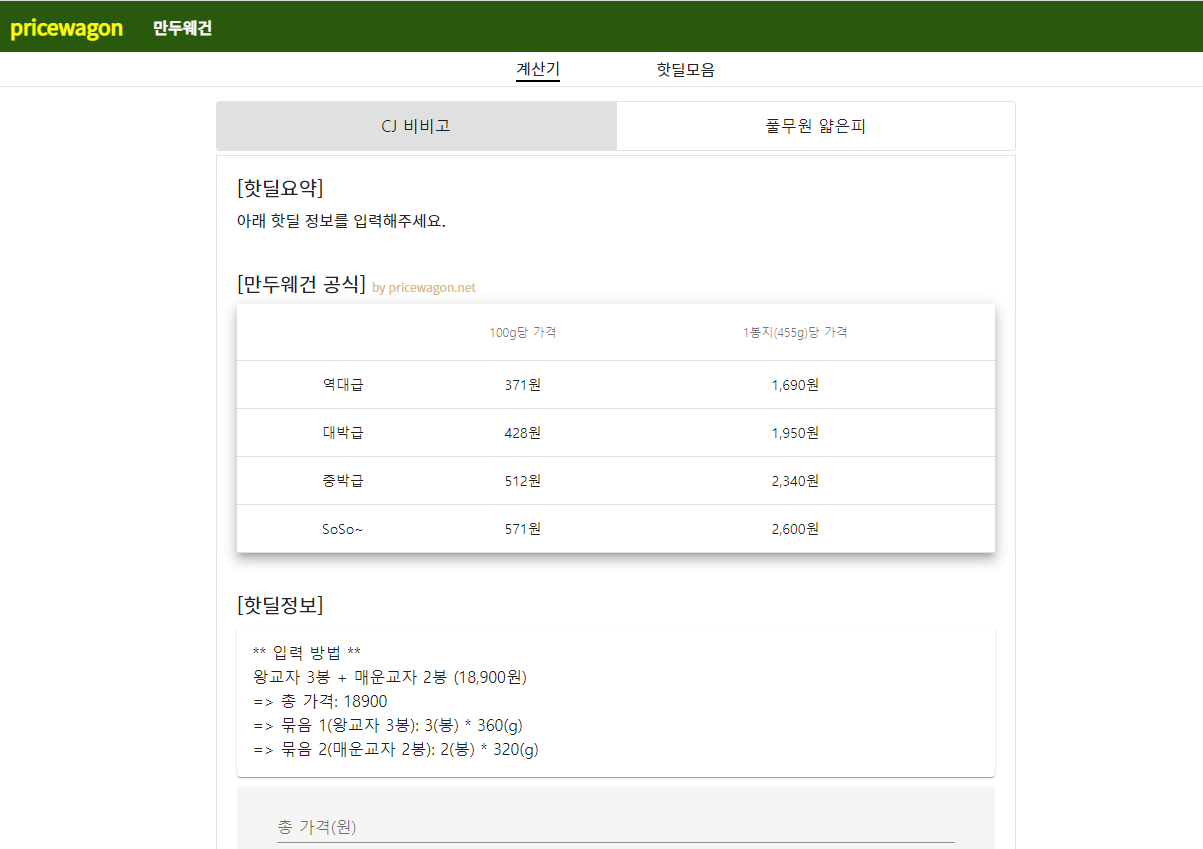Click the 1,690원 price cell
Image resolution: width=1203 pixels, height=849 pixels.
(x=795, y=385)
